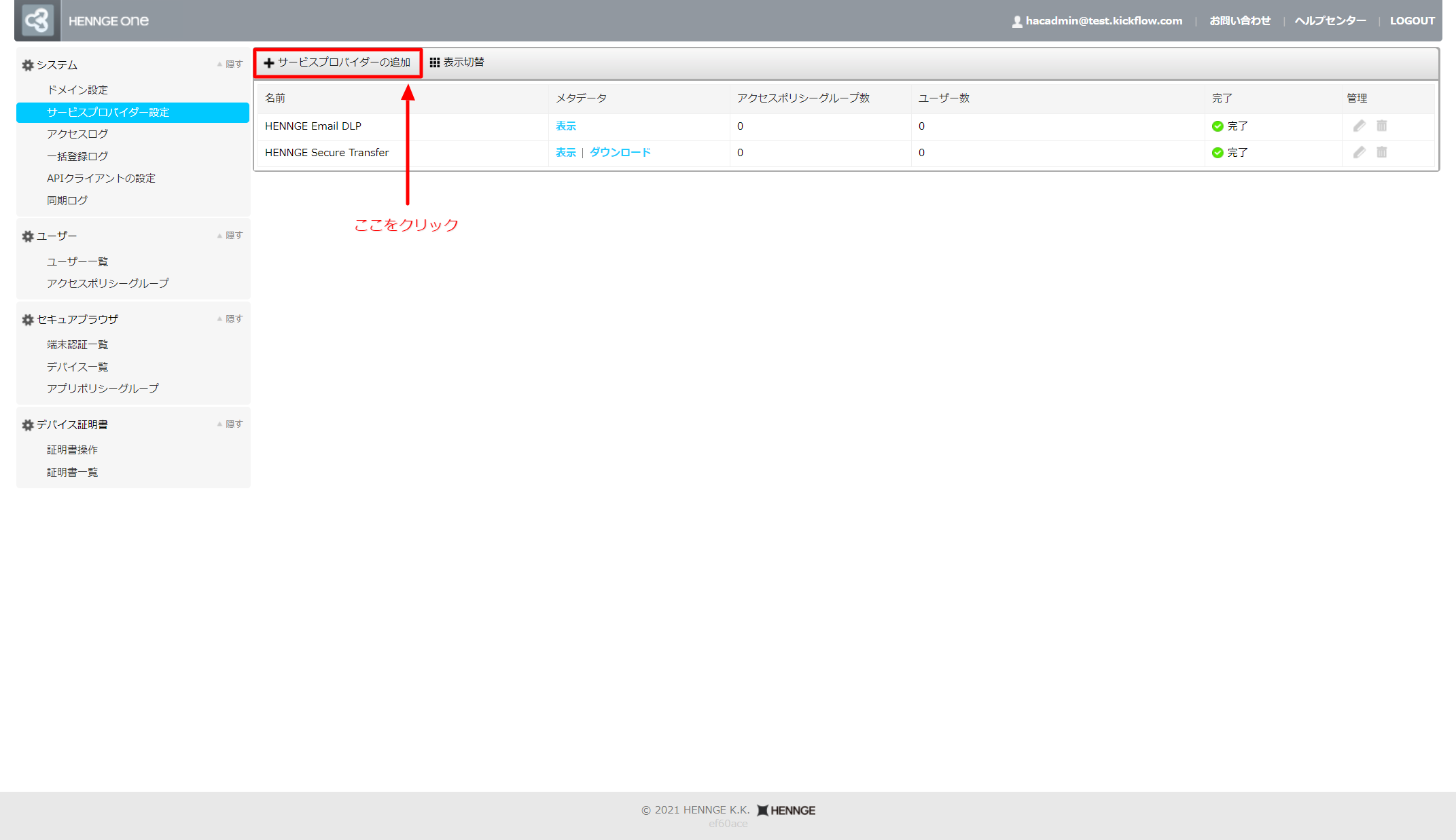Edit HENNGE Email DLP with pencil icon
Image resolution: width=1456 pixels, height=840 pixels.
coord(1359,126)
